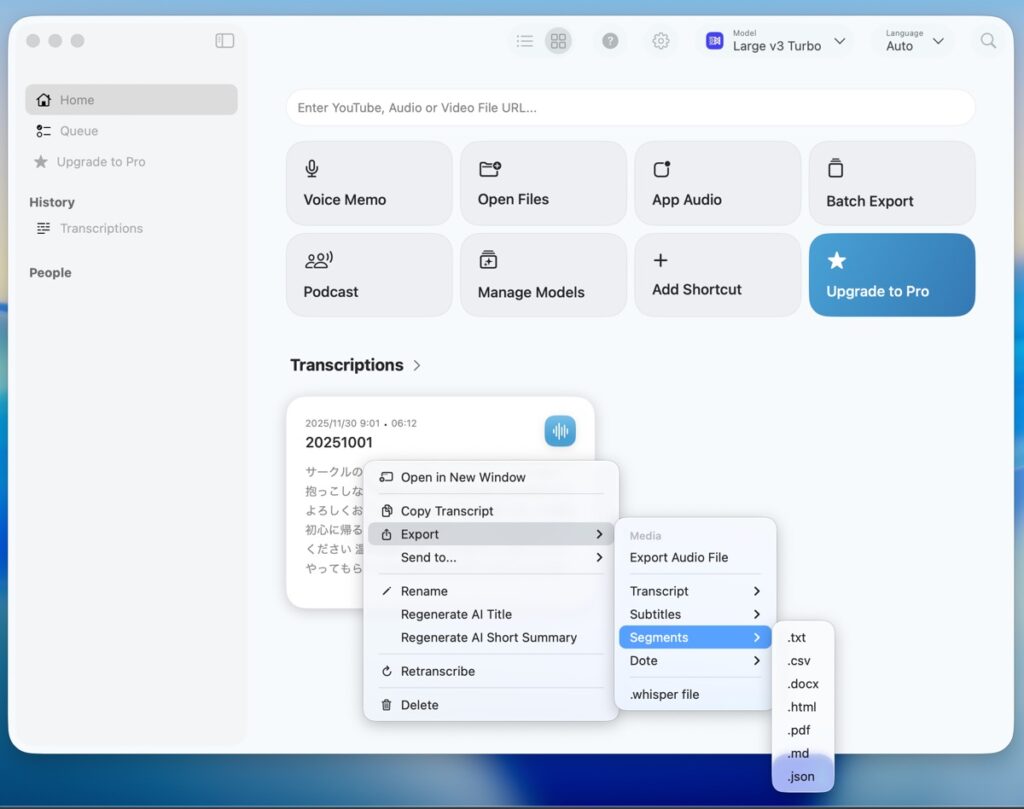
Task: Open the help question mark icon
Action: point(610,41)
